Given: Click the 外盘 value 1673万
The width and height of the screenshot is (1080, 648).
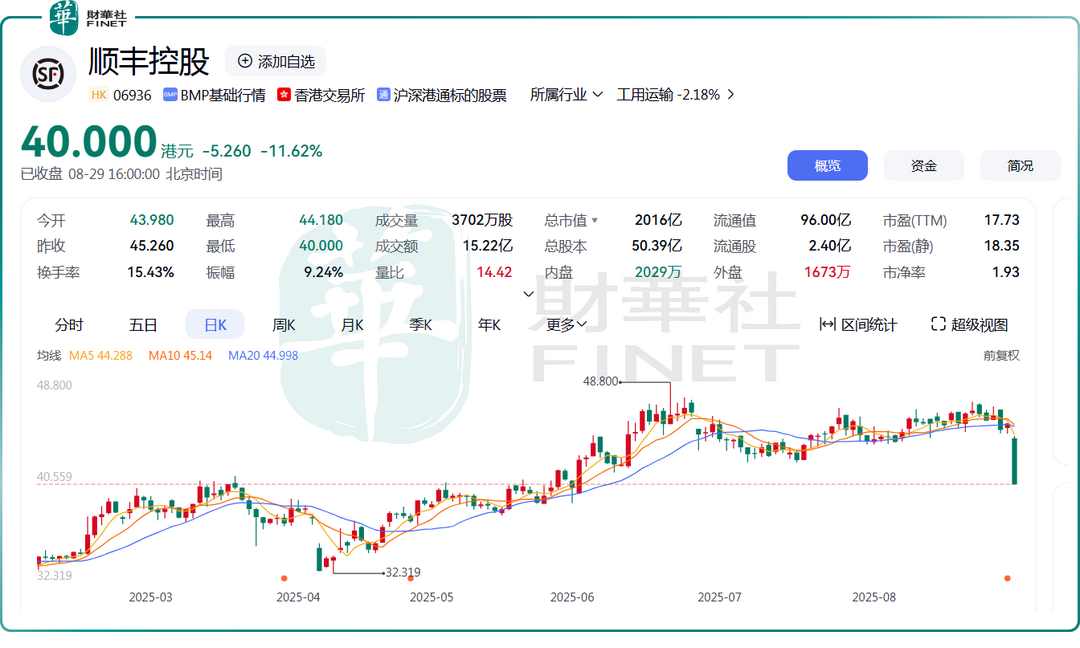Looking at the screenshot, I should click(827, 272).
